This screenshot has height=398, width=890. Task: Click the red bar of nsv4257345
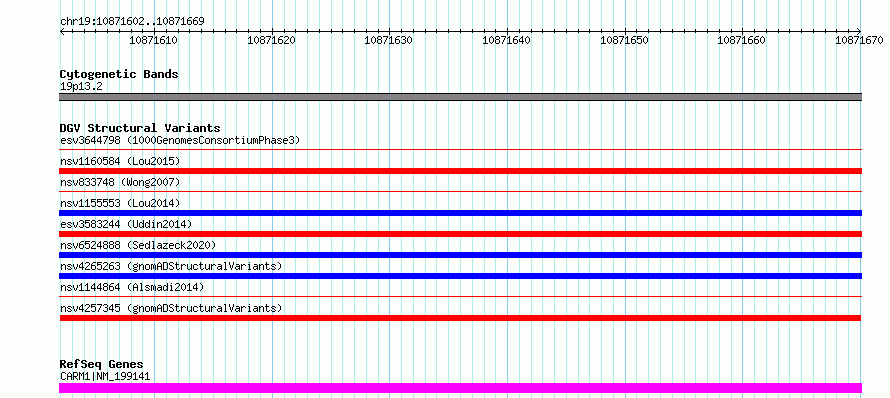pyautogui.click(x=460, y=318)
